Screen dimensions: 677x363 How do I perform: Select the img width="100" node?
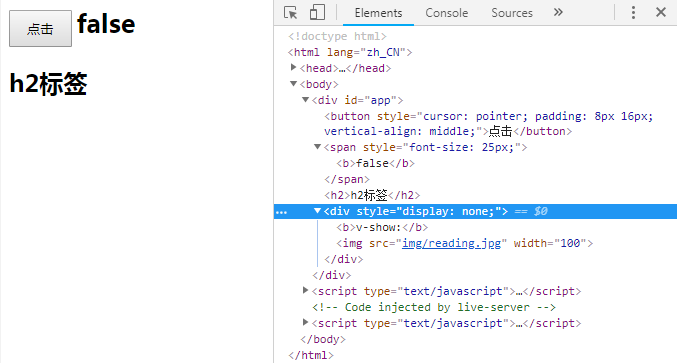tap(465, 243)
